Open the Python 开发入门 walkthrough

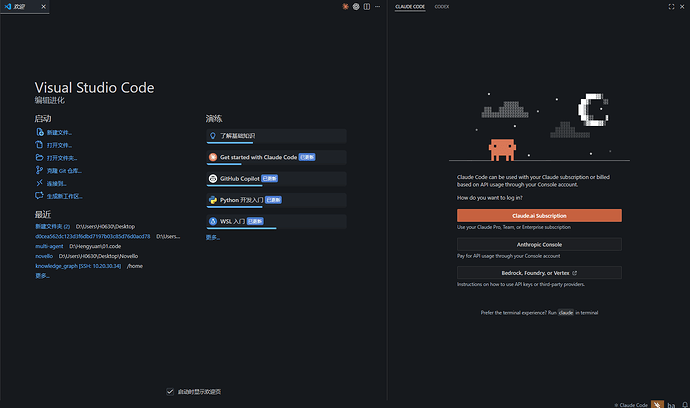(276, 200)
